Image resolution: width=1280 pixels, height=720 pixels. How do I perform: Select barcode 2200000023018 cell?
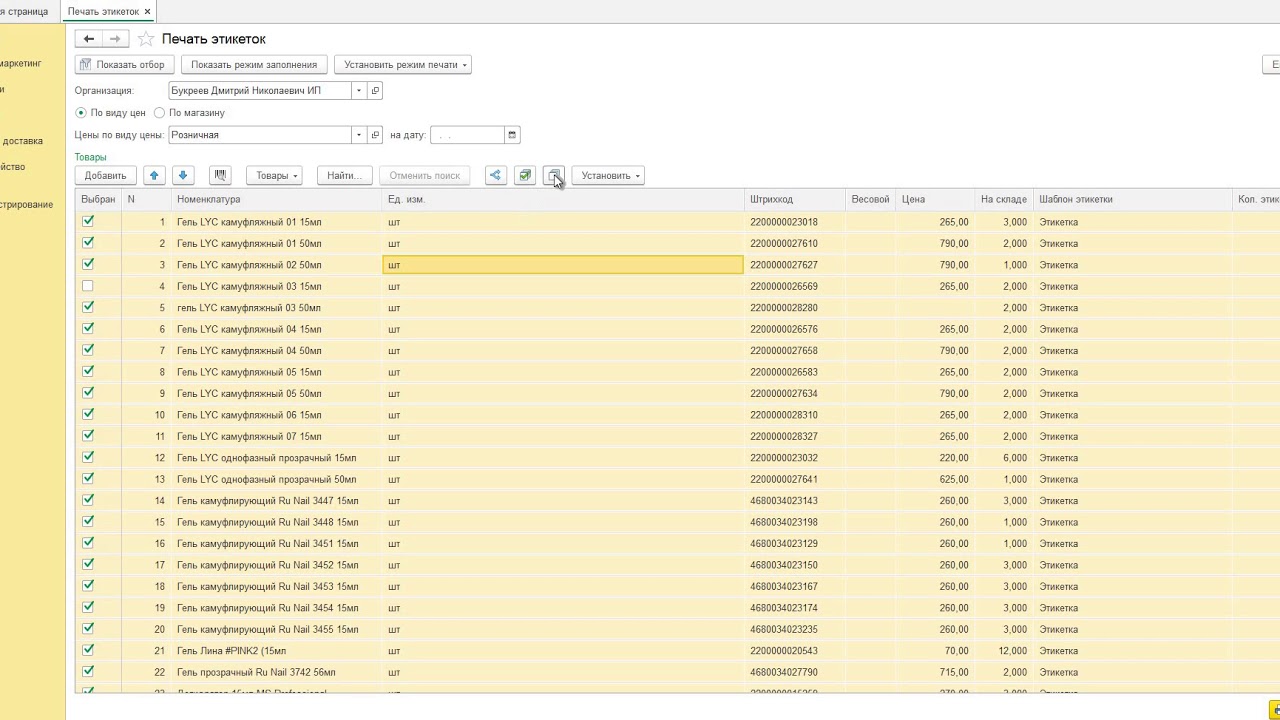pos(795,222)
